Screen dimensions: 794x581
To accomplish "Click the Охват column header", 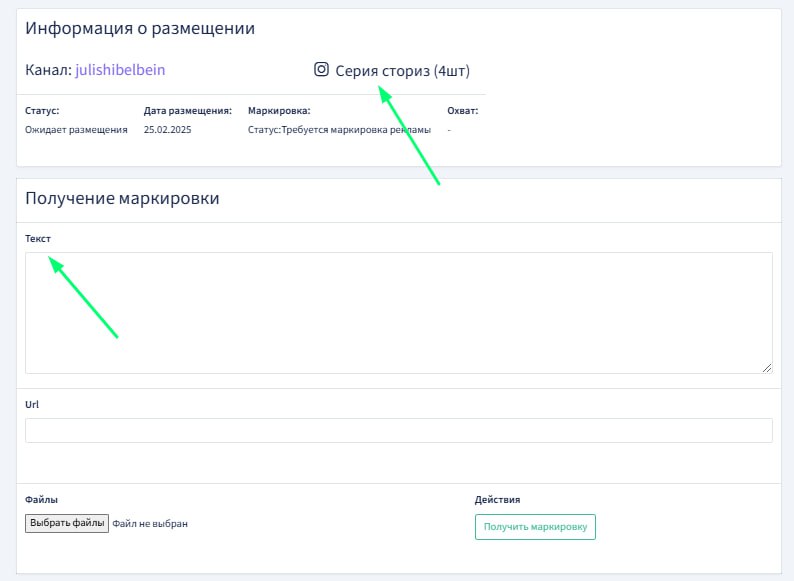I will pos(462,111).
